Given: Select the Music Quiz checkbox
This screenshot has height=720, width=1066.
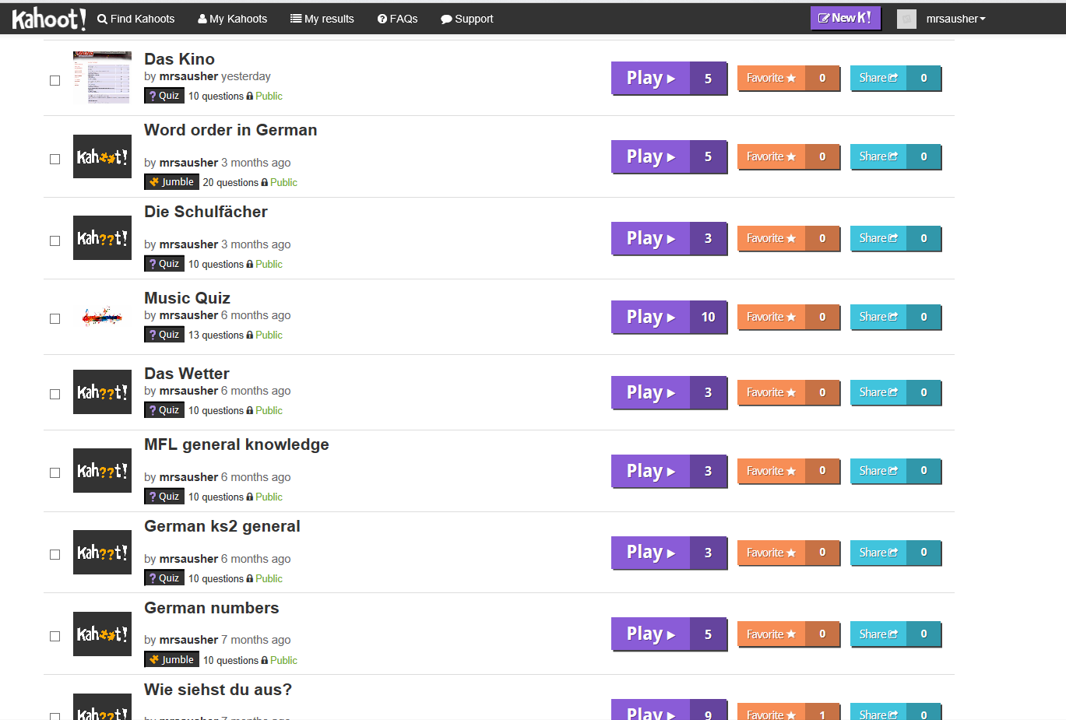Looking at the screenshot, I should point(55,319).
